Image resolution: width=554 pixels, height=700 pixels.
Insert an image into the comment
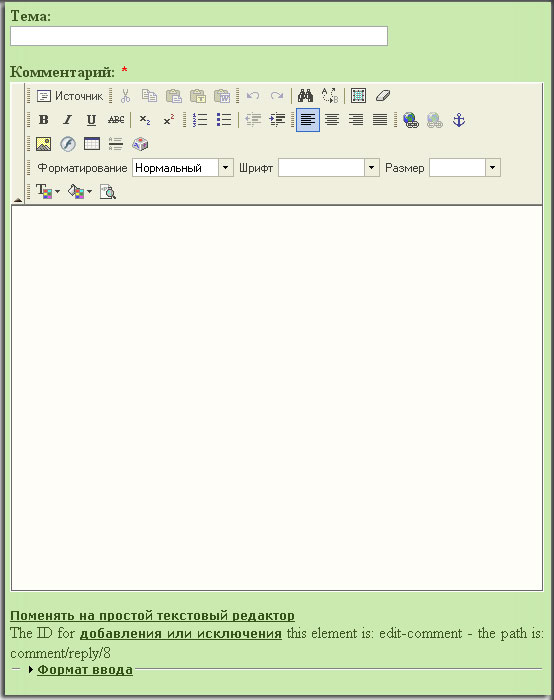[x=43, y=144]
